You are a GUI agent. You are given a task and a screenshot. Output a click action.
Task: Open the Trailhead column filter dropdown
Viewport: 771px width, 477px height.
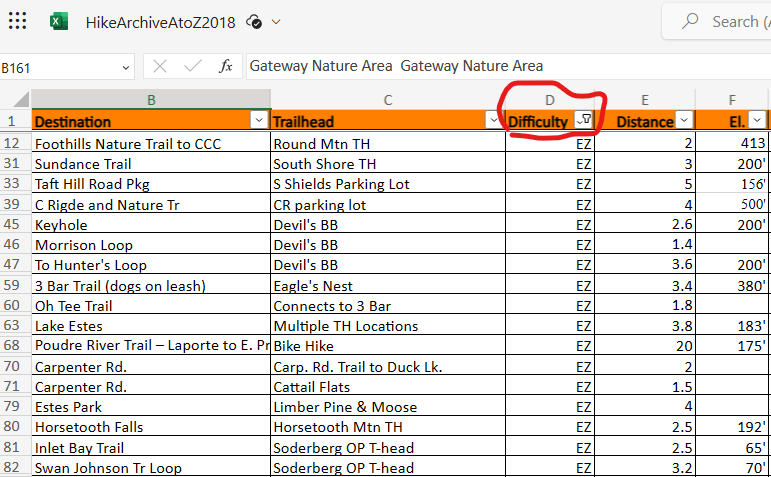click(x=493, y=121)
